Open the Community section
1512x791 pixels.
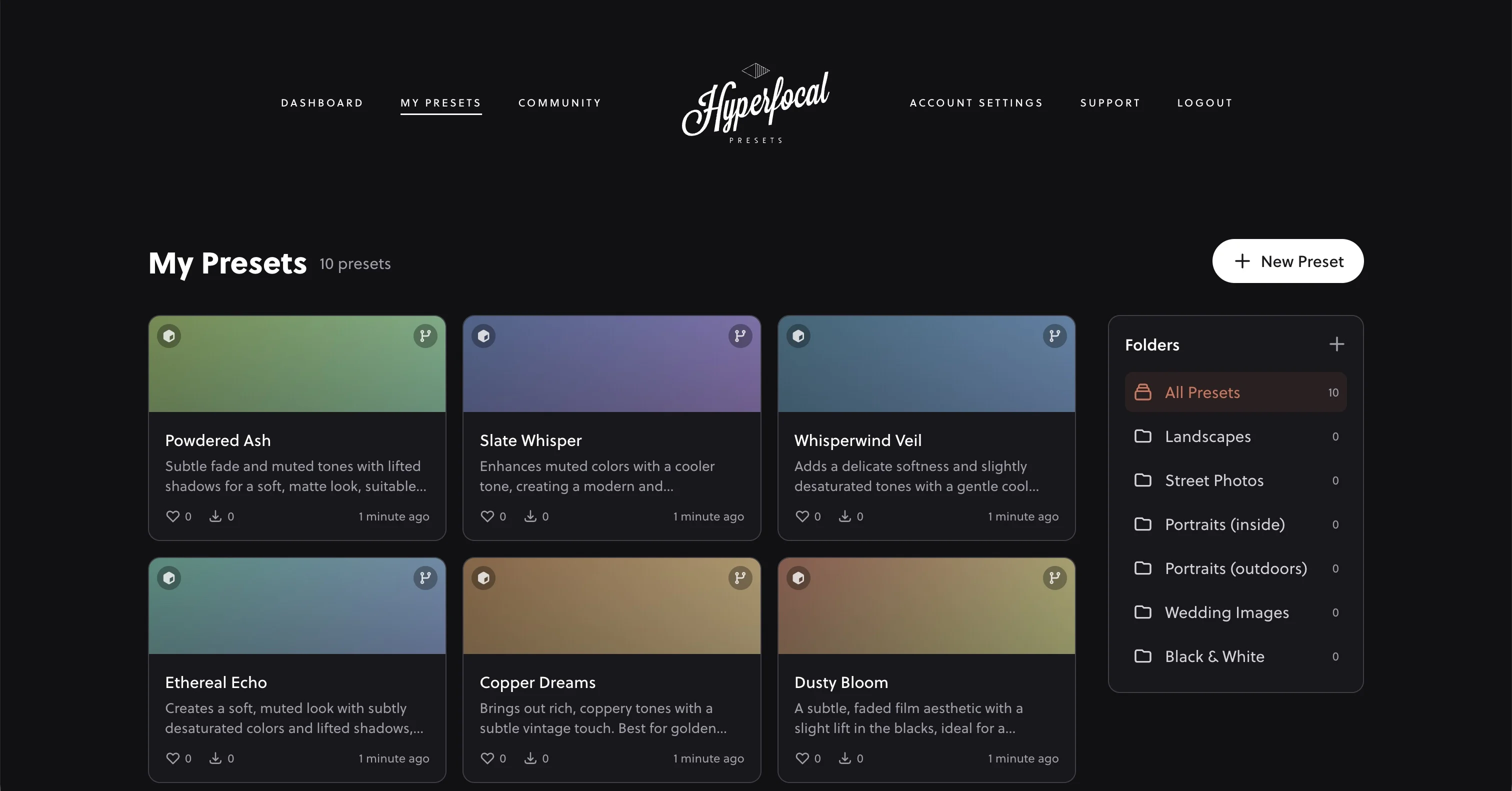click(x=559, y=102)
